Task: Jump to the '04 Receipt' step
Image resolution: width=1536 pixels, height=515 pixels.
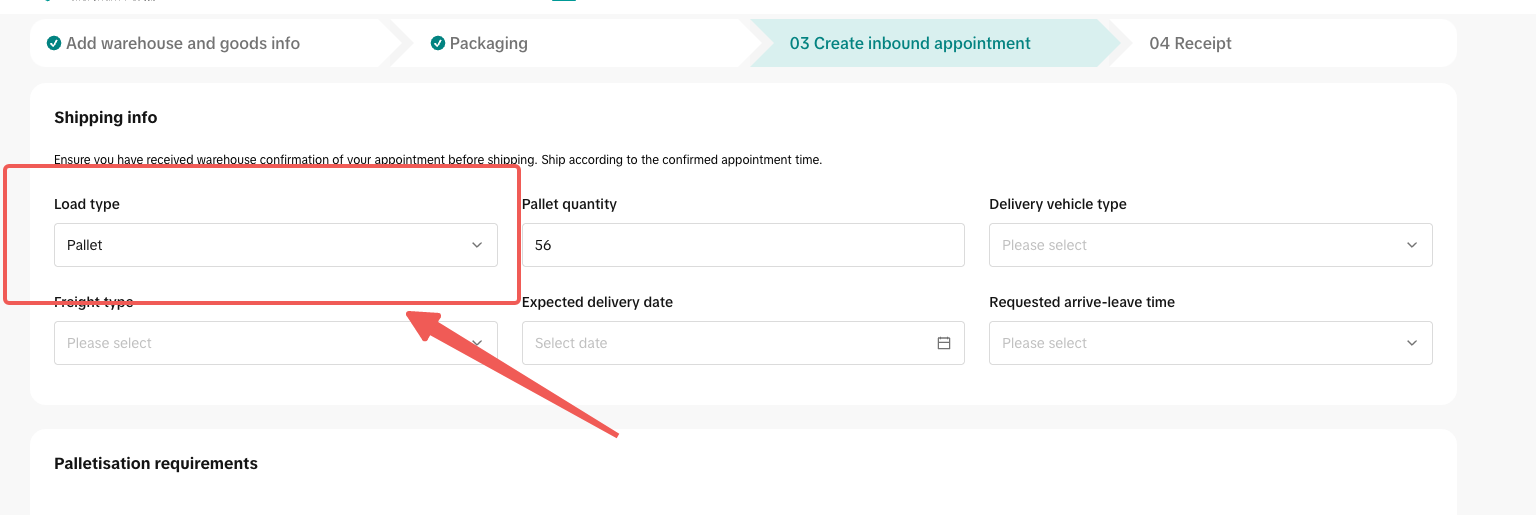Action: [x=1190, y=44]
